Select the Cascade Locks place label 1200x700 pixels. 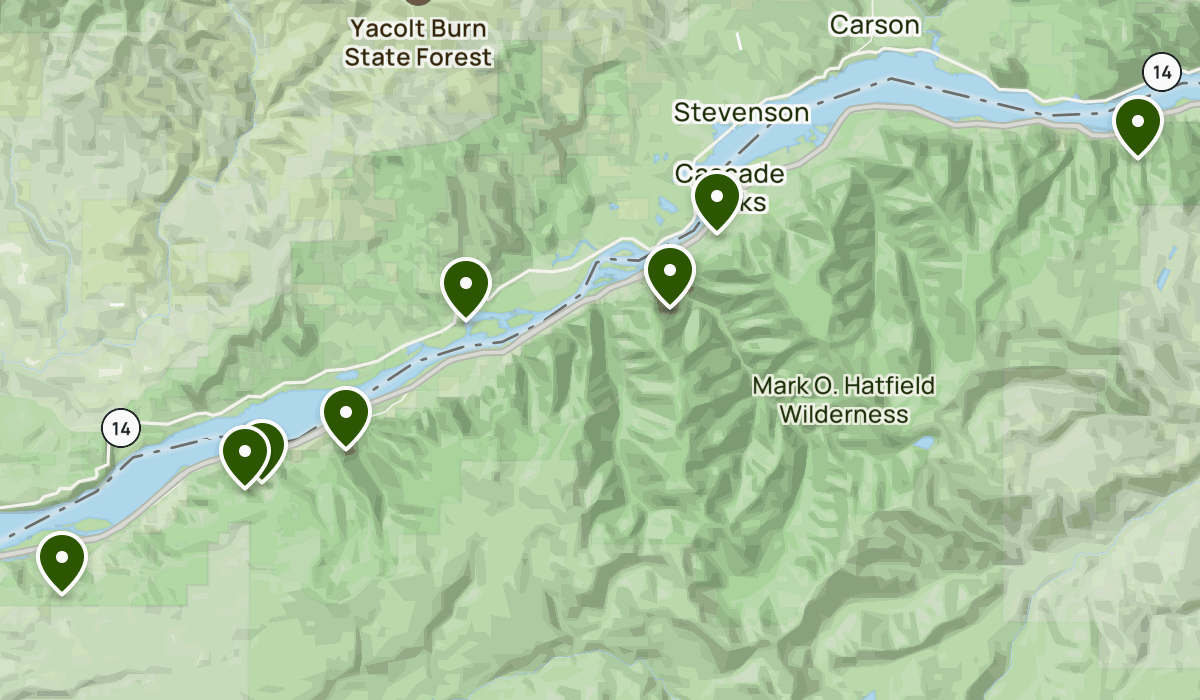[x=729, y=187]
